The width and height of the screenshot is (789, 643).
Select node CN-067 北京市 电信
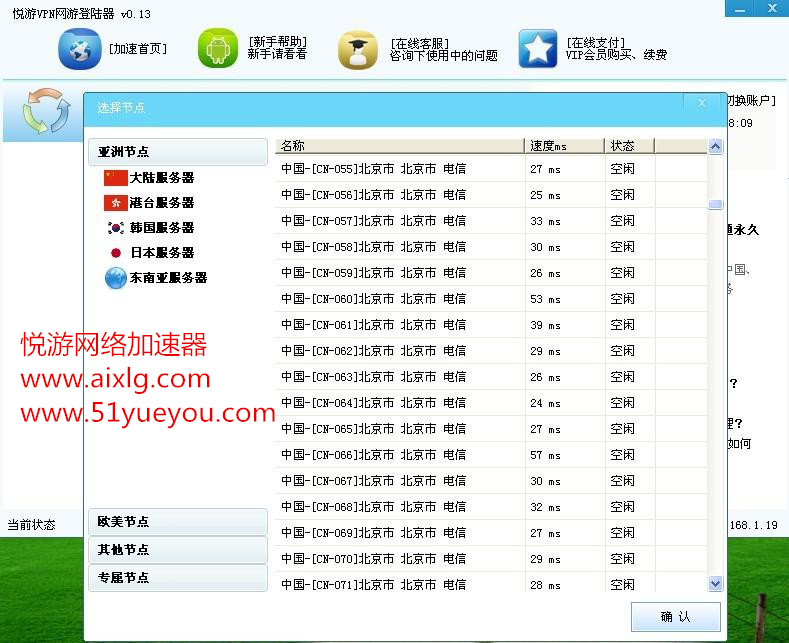click(491, 481)
